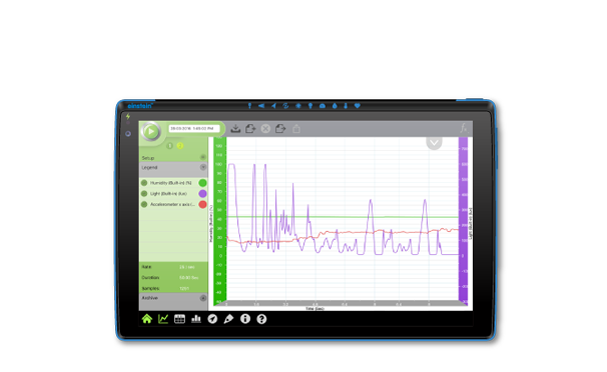Open the bar chart statistics view

point(196,319)
